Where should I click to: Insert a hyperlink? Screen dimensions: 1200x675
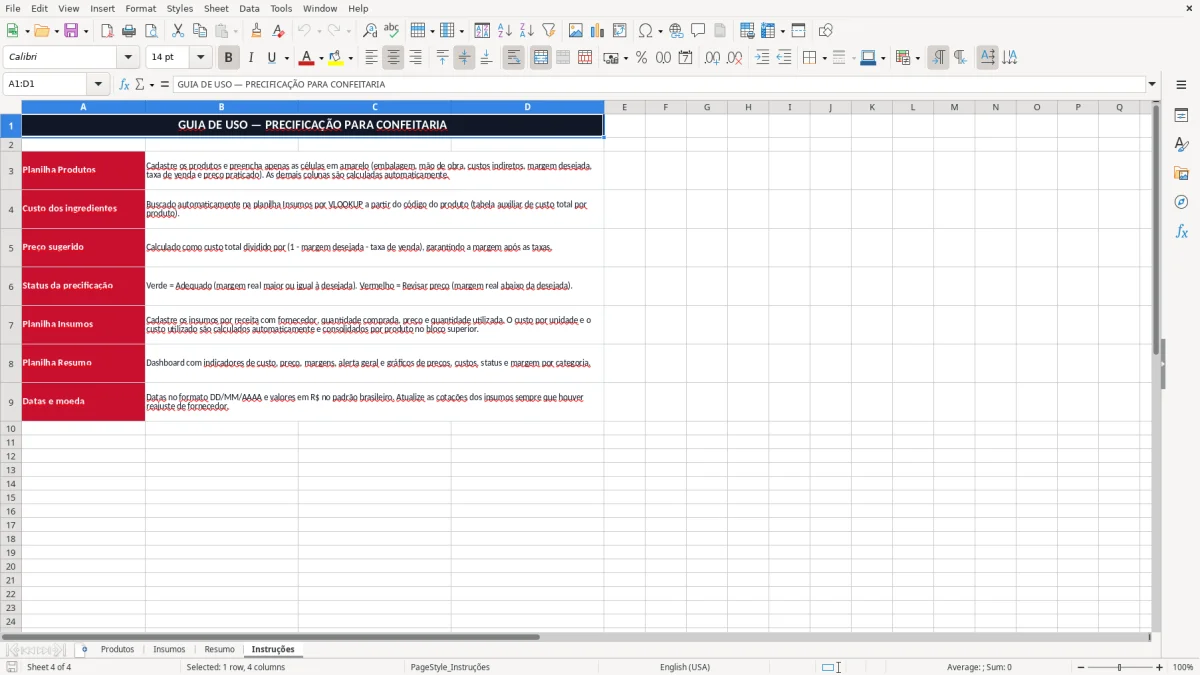[677, 31]
